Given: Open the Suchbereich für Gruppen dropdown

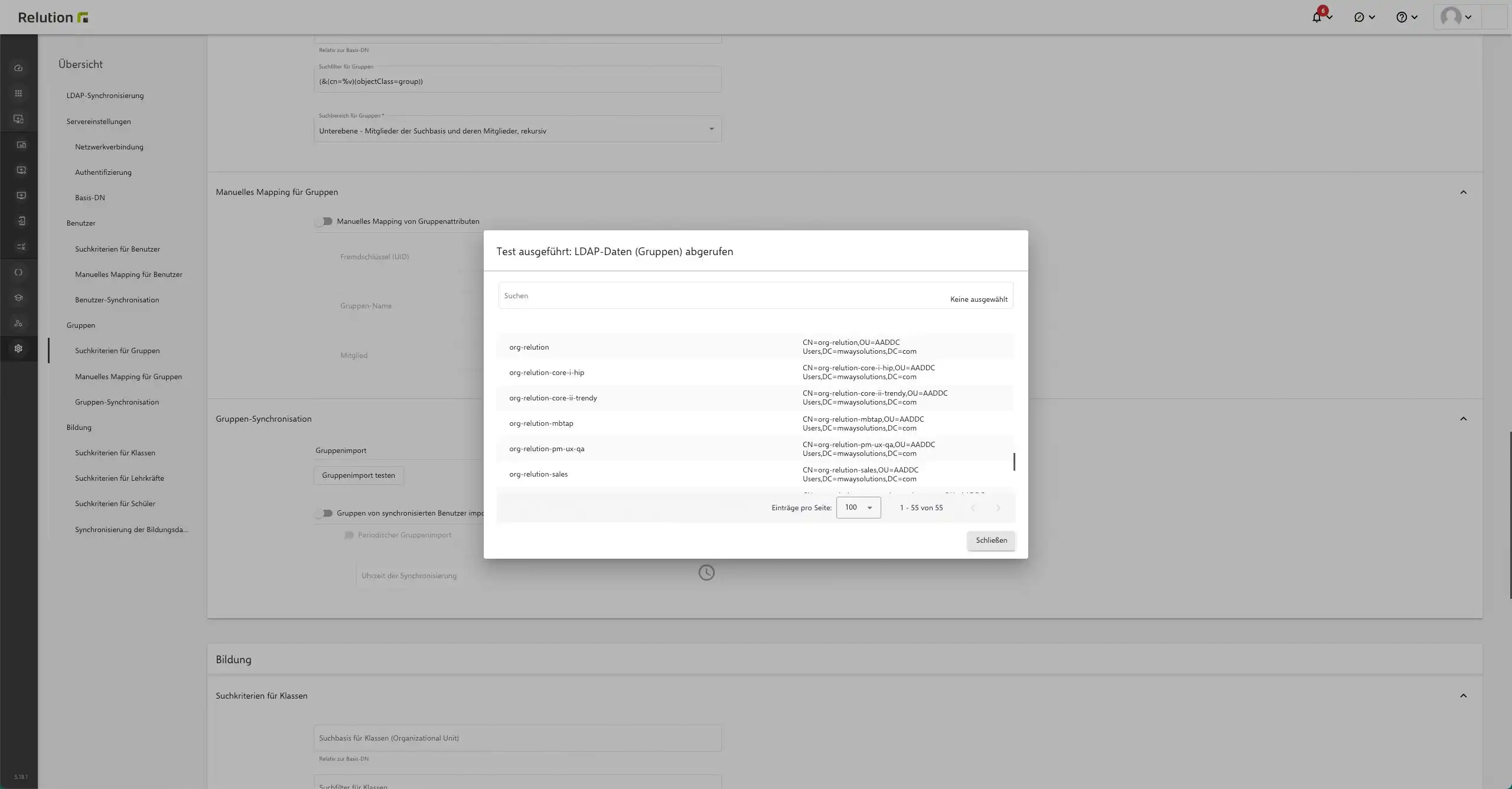Looking at the screenshot, I should [x=517, y=129].
